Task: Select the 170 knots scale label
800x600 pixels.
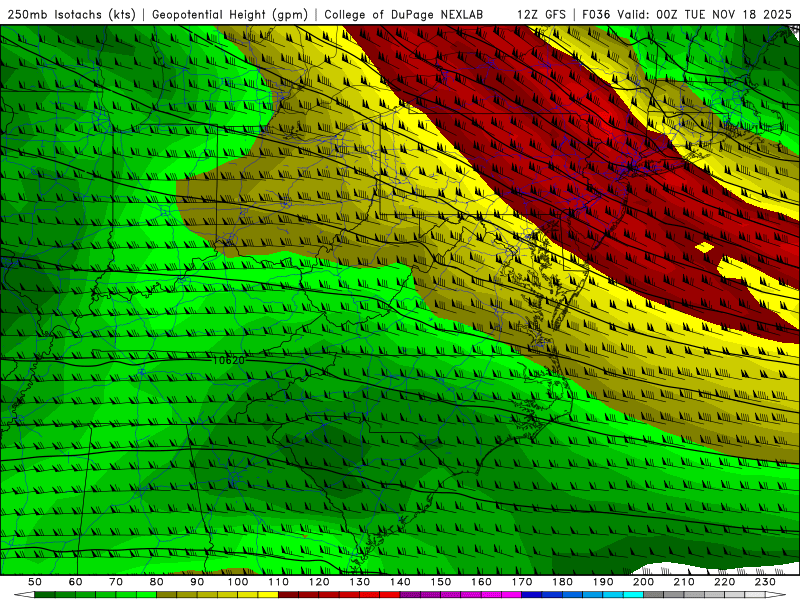Action: 522,582
